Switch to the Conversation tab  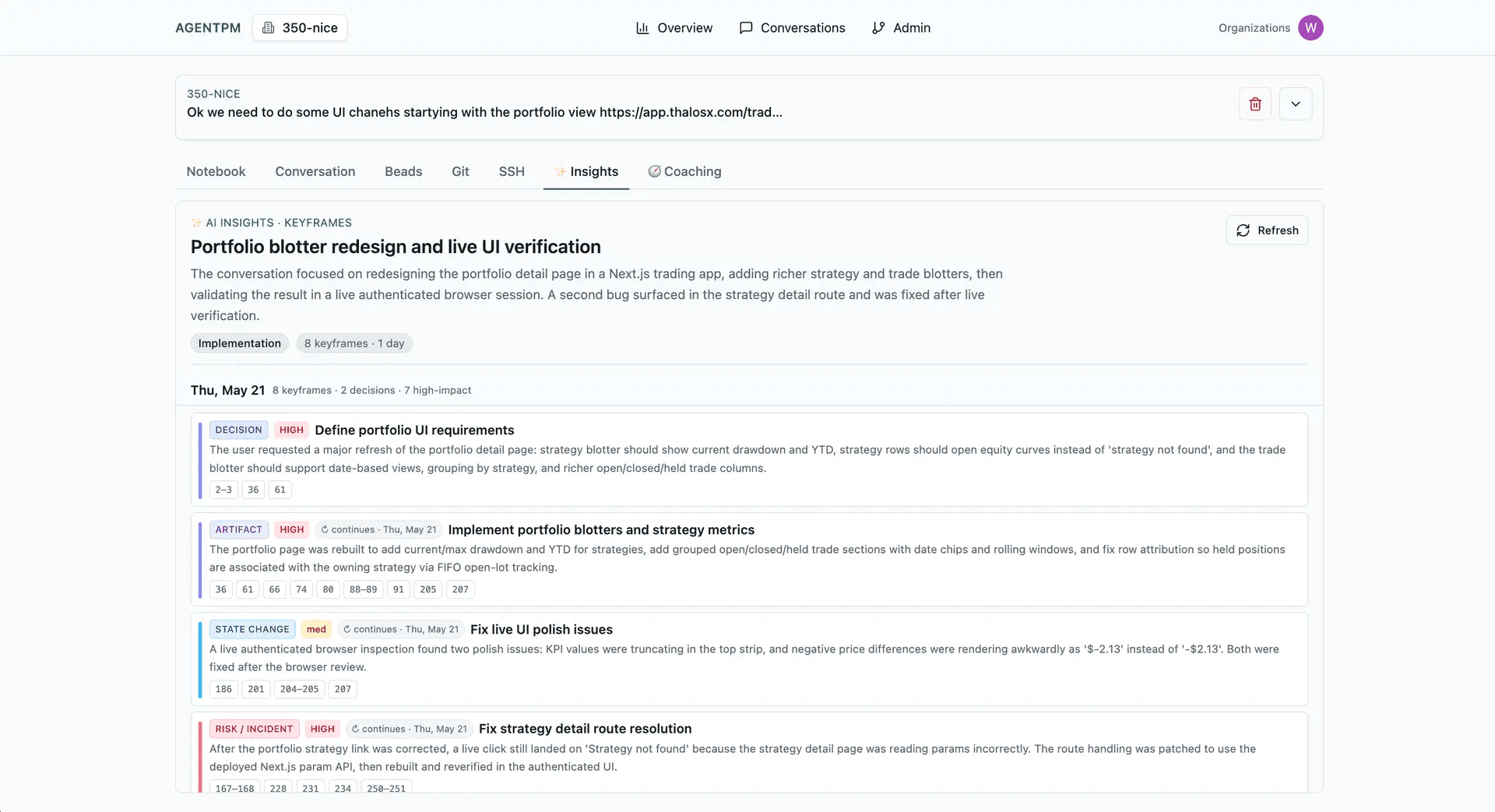click(315, 171)
